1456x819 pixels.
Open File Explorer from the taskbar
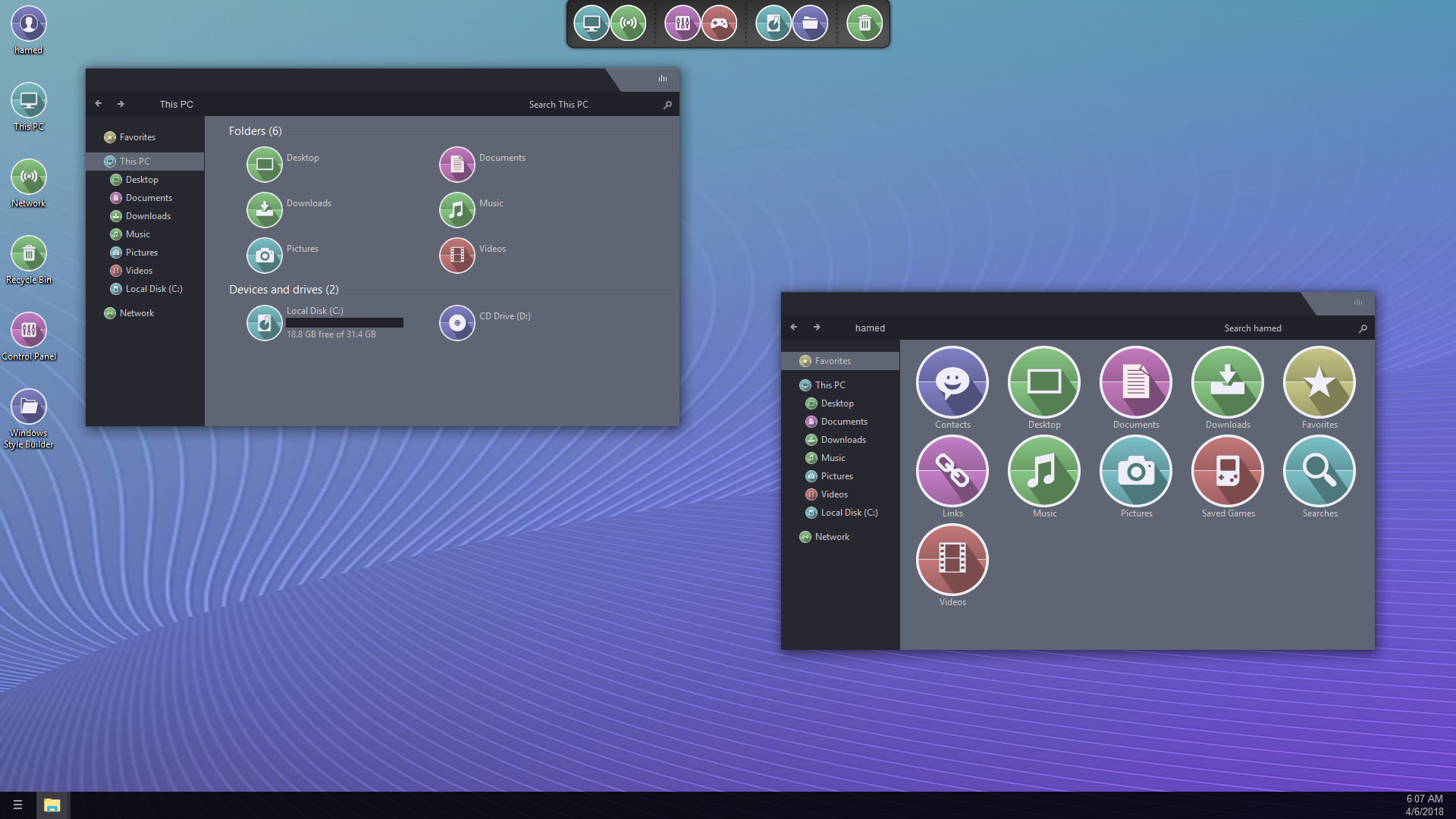tap(52, 805)
